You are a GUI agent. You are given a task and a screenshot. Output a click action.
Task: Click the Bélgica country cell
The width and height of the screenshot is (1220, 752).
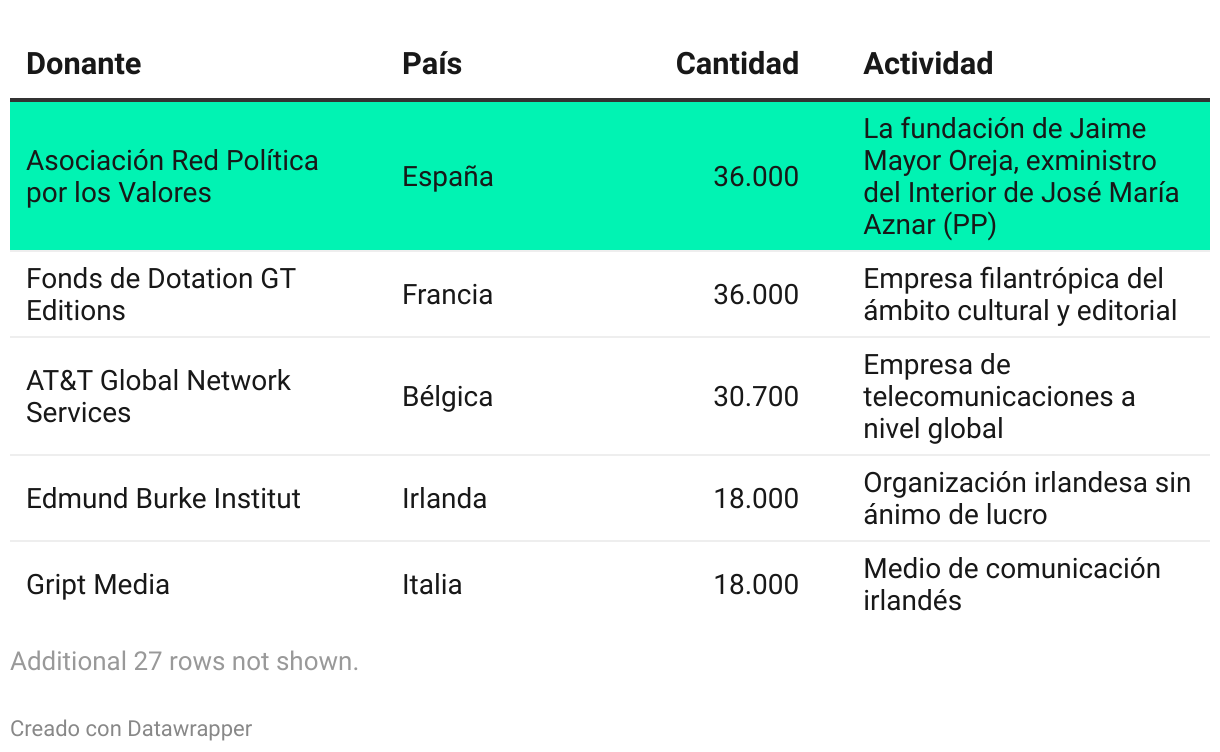point(447,397)
